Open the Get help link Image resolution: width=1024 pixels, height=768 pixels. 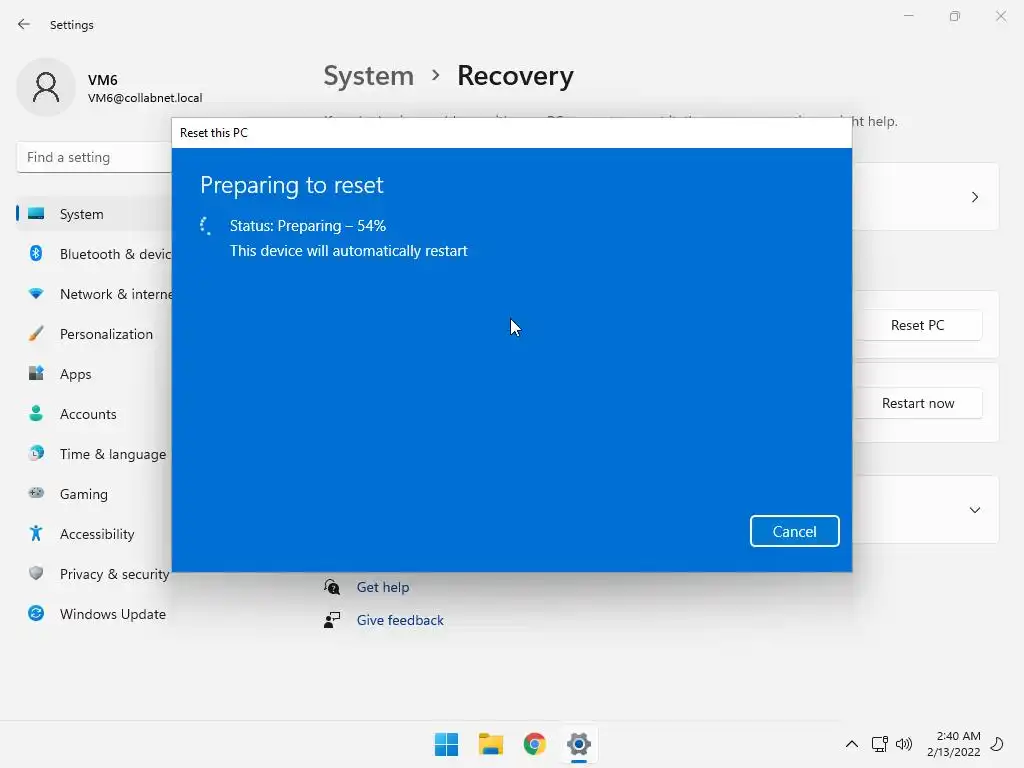(x=383, y=587)
